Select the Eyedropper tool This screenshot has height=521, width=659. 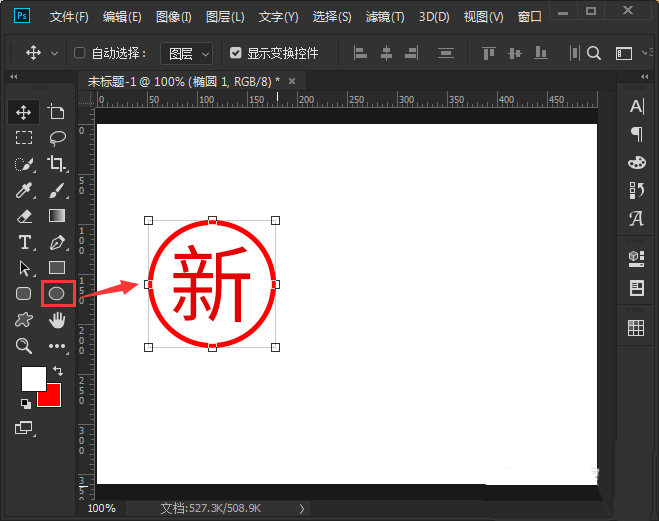point(24,190)
